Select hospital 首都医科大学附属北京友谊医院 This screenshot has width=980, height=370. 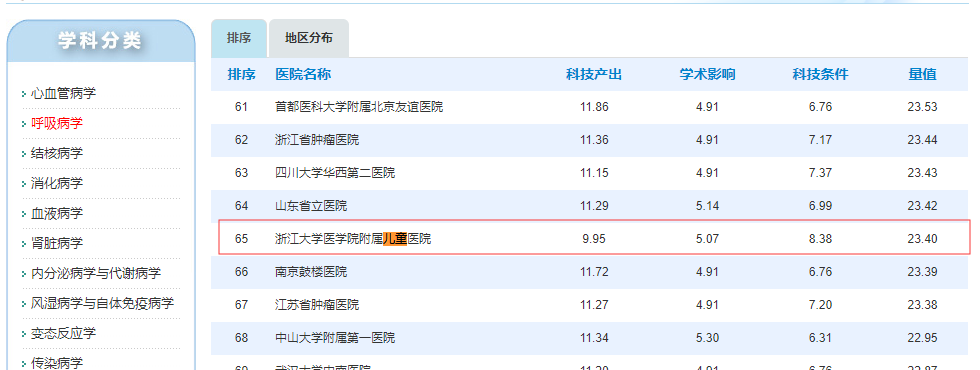[359, 107]
